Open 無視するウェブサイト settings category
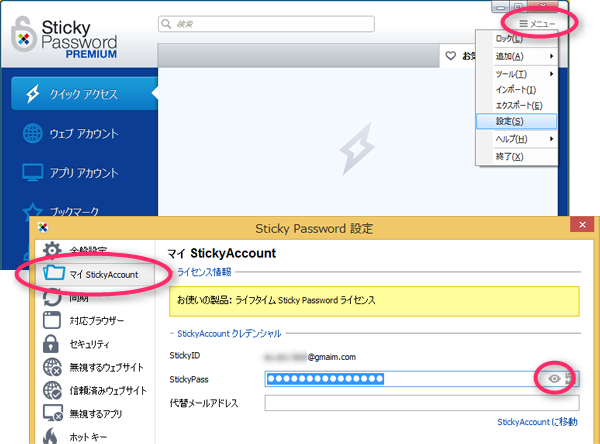Screen dimensions: 600x444 (93, 367)
